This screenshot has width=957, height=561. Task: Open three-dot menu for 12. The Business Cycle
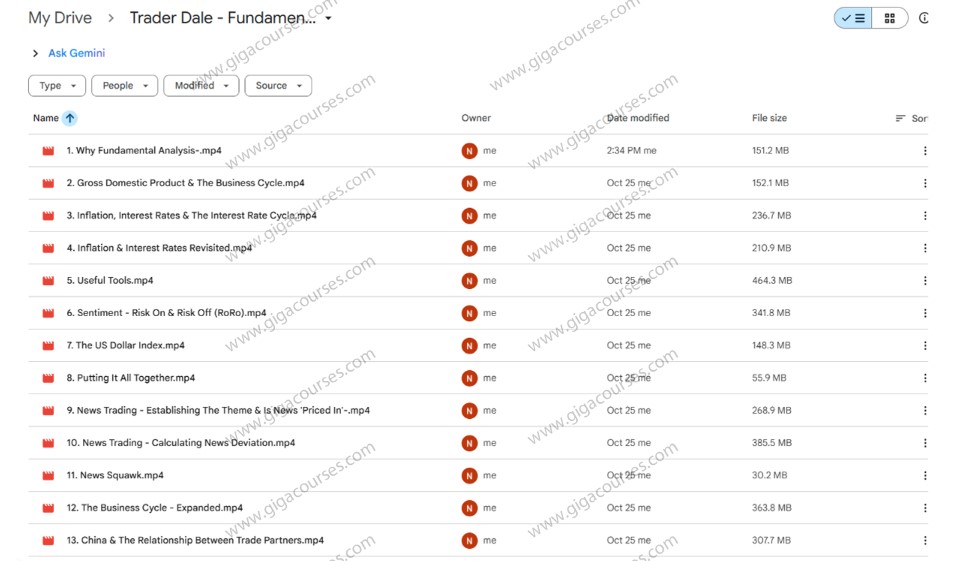[x=924, y=508]
